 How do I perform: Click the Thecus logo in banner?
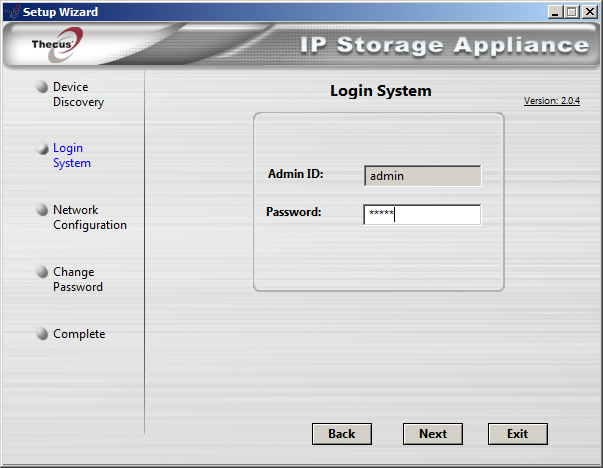(x=57, y=45)
